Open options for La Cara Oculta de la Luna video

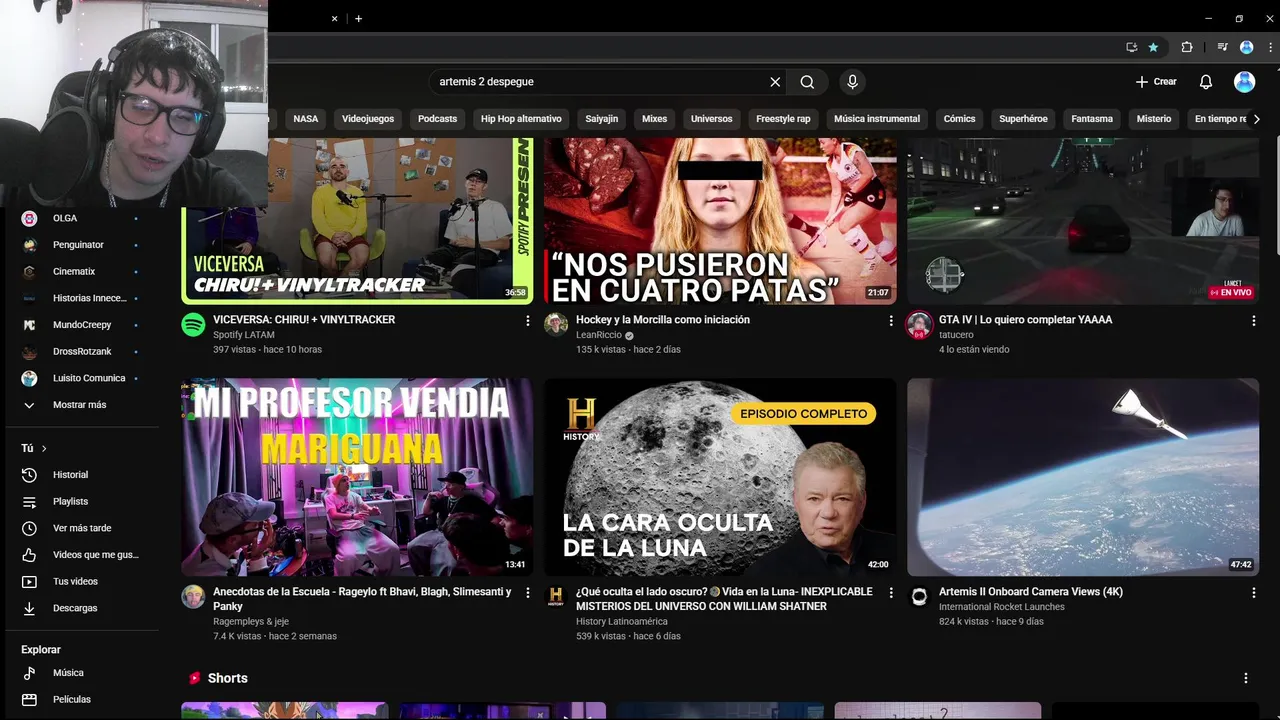(891, 593)
